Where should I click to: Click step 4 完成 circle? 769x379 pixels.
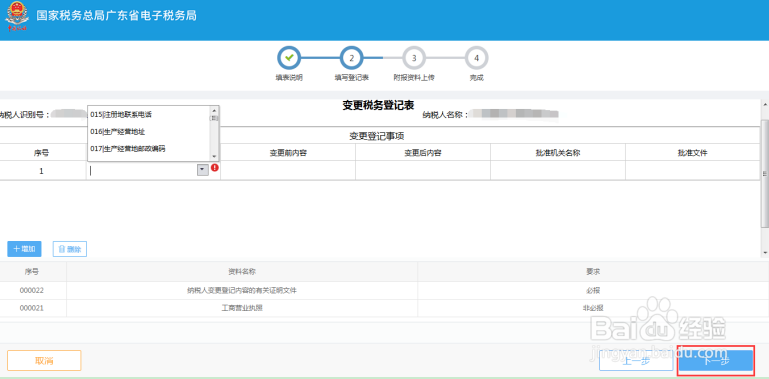tap(476, 58)
